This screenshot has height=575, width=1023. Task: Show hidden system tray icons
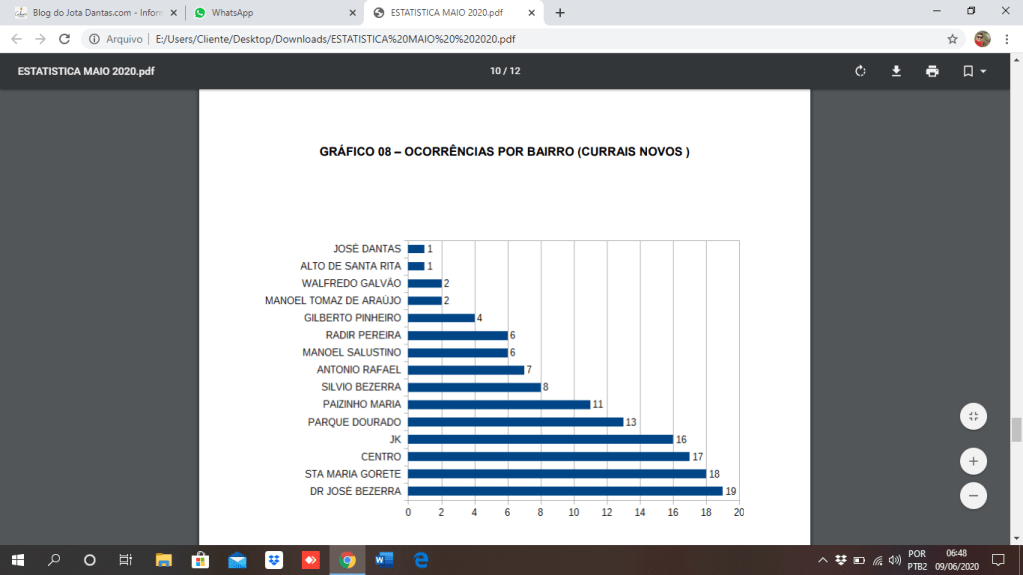[x=822, y=560]
